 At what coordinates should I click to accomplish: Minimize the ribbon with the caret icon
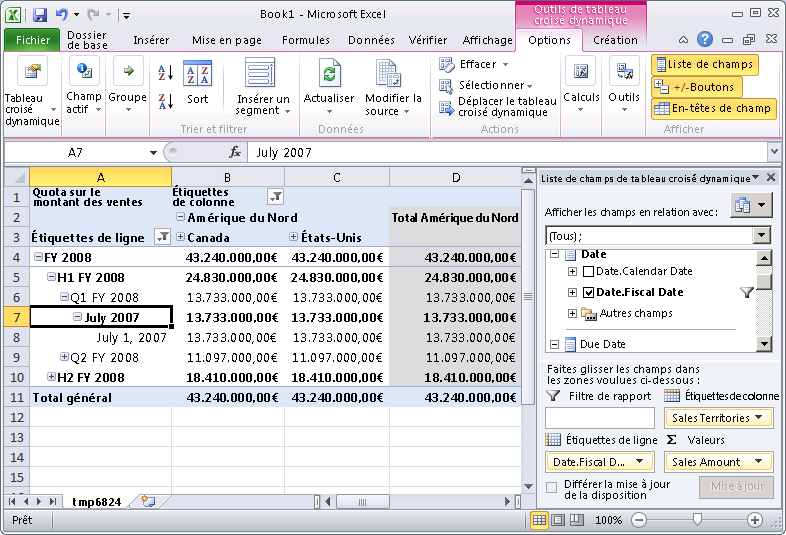[683, 40]
